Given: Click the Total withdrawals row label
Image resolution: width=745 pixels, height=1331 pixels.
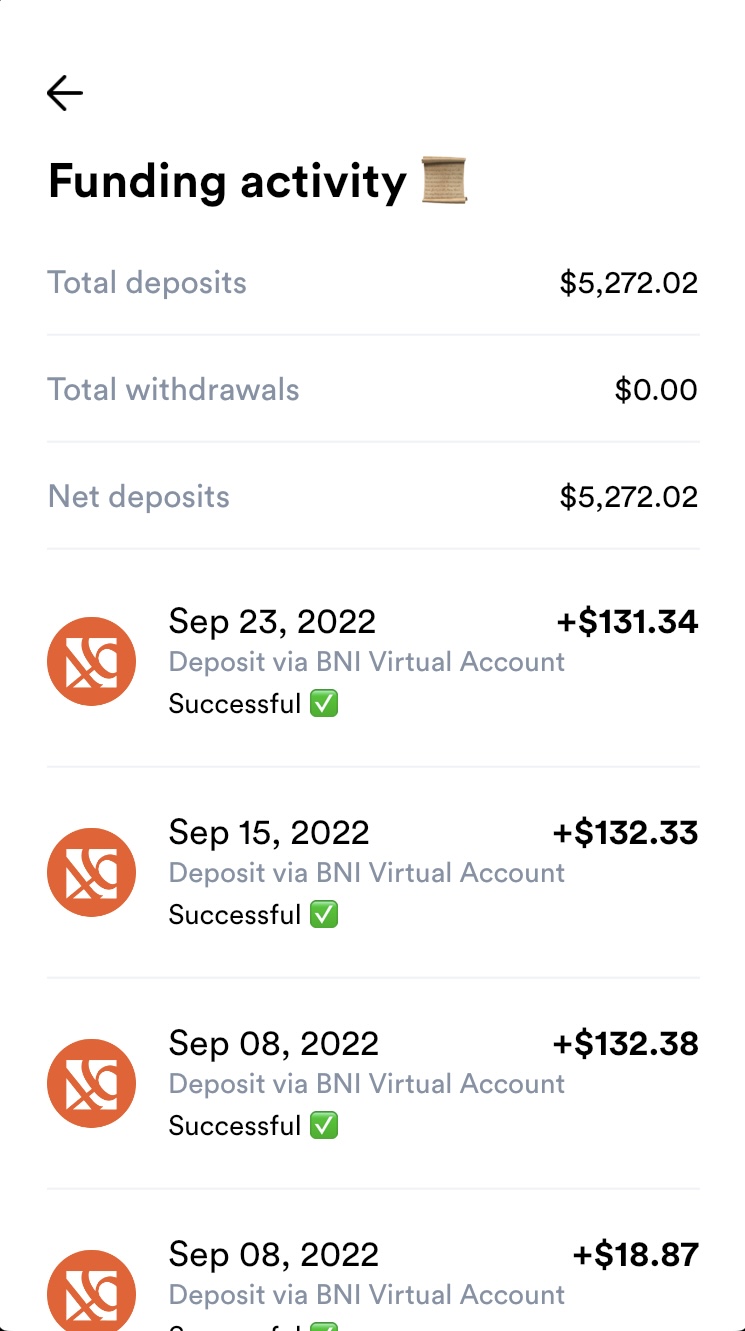Looking at the screenshot, I should pyautogui.click(x=173, y=390).
